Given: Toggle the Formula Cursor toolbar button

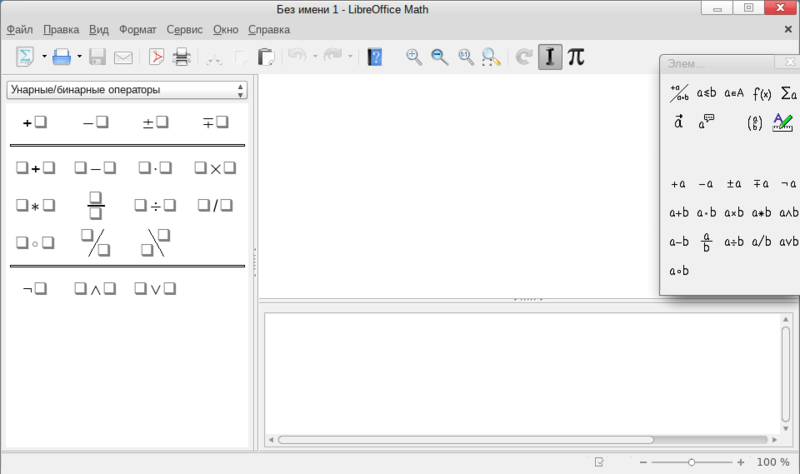Looking at the screenshot, I should pos(549,57).
